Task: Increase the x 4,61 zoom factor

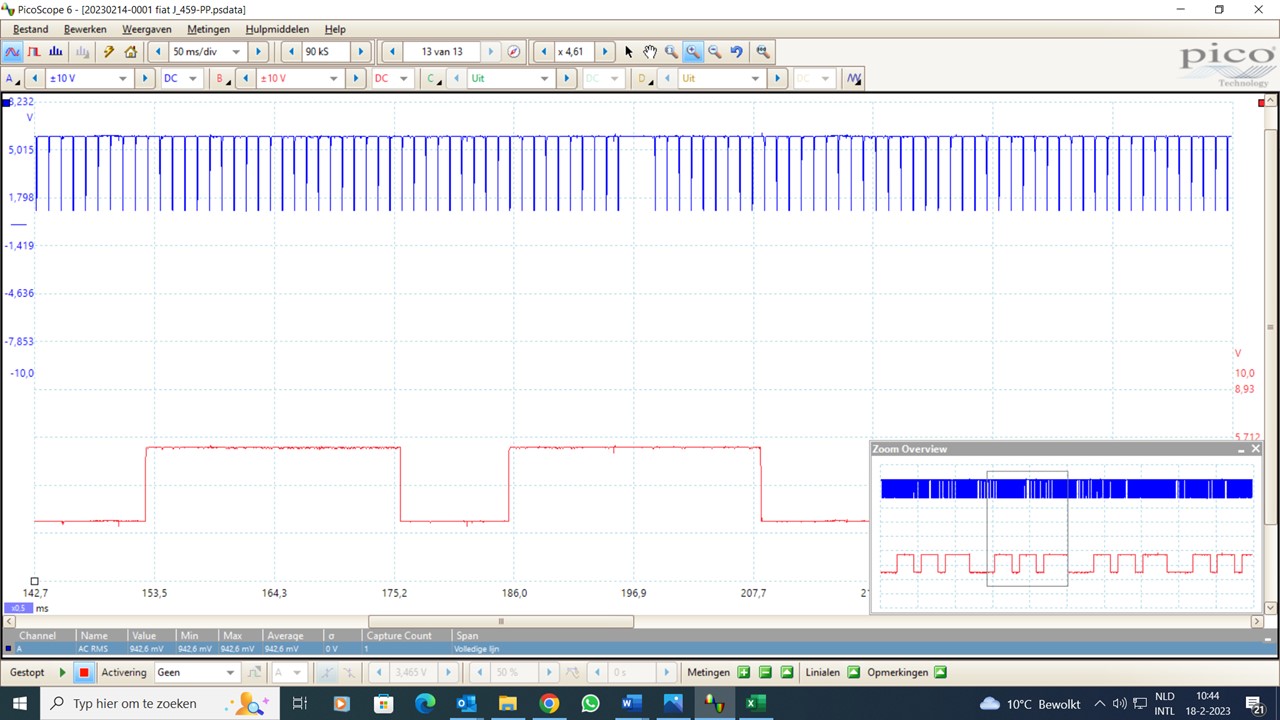Action: pos(604,52)
